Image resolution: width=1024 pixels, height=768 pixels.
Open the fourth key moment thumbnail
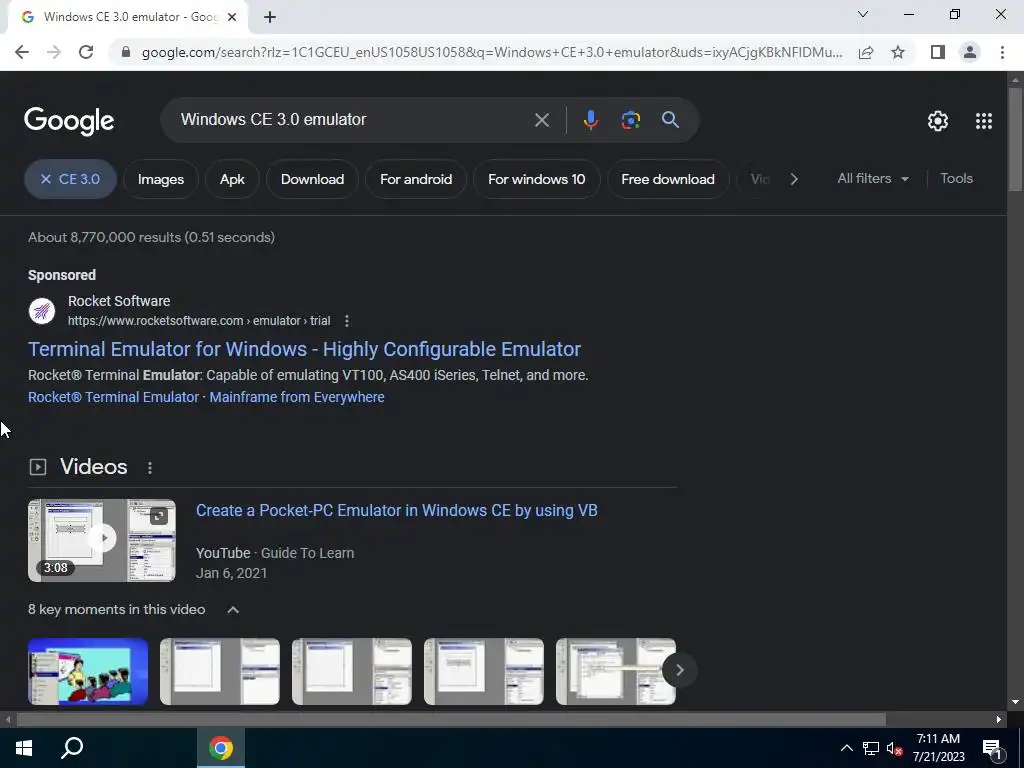pyautogui.click(x=484, y=671)
